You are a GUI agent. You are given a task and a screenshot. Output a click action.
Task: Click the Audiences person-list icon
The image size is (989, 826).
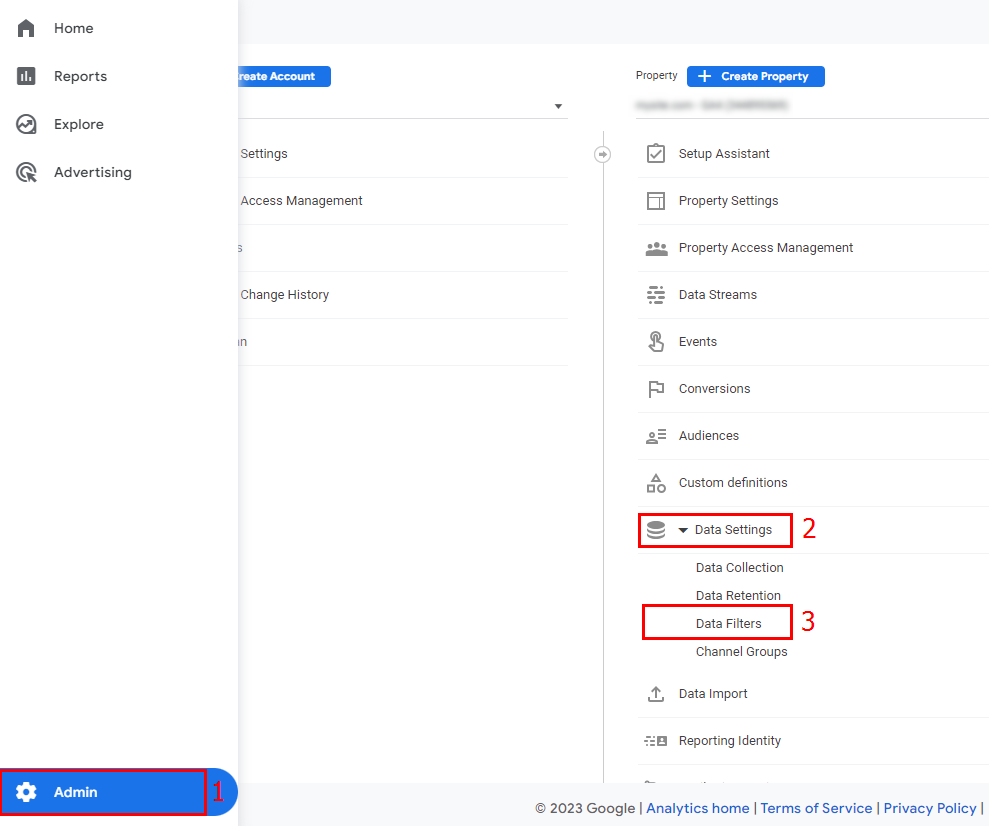click(x=656, y=436)
